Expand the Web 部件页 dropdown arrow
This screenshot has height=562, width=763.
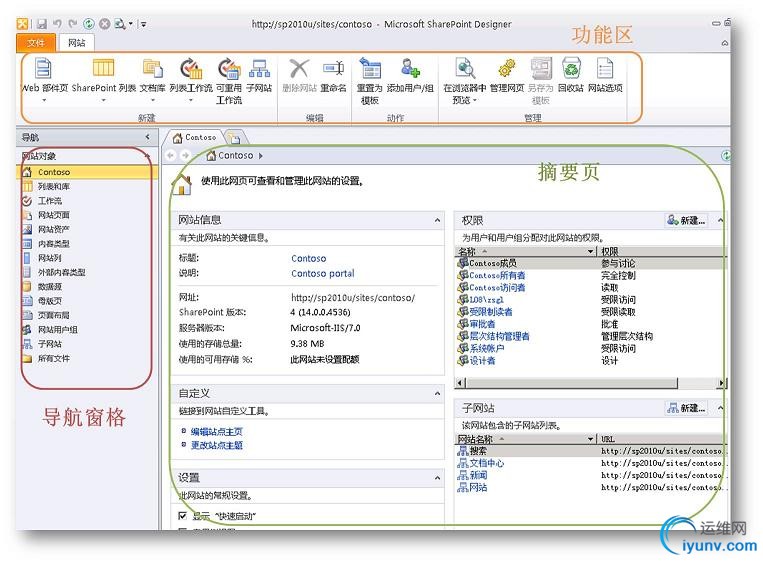click(44, 100)
